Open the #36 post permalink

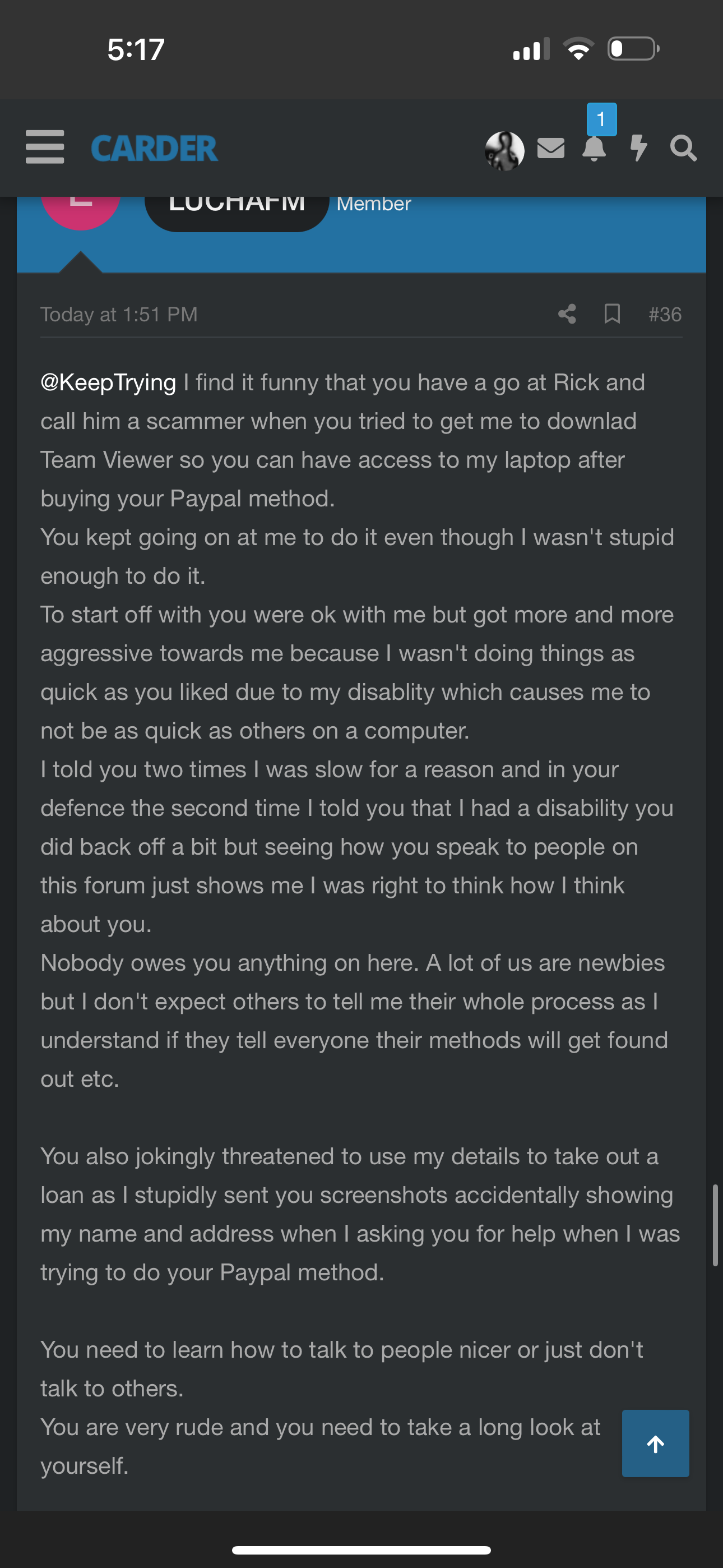[665, 314]
